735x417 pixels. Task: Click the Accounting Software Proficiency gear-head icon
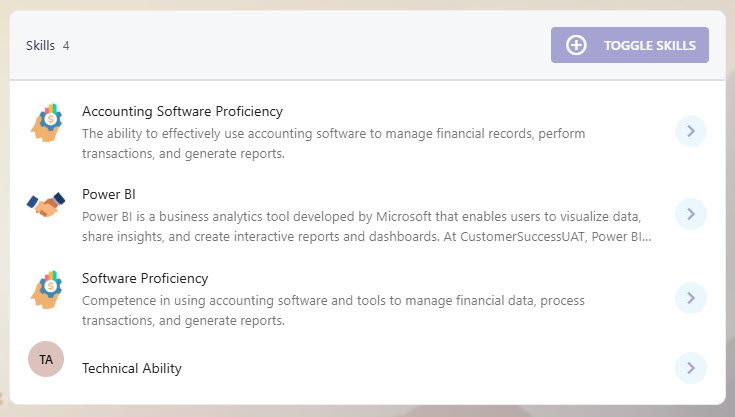coord(46,123)
